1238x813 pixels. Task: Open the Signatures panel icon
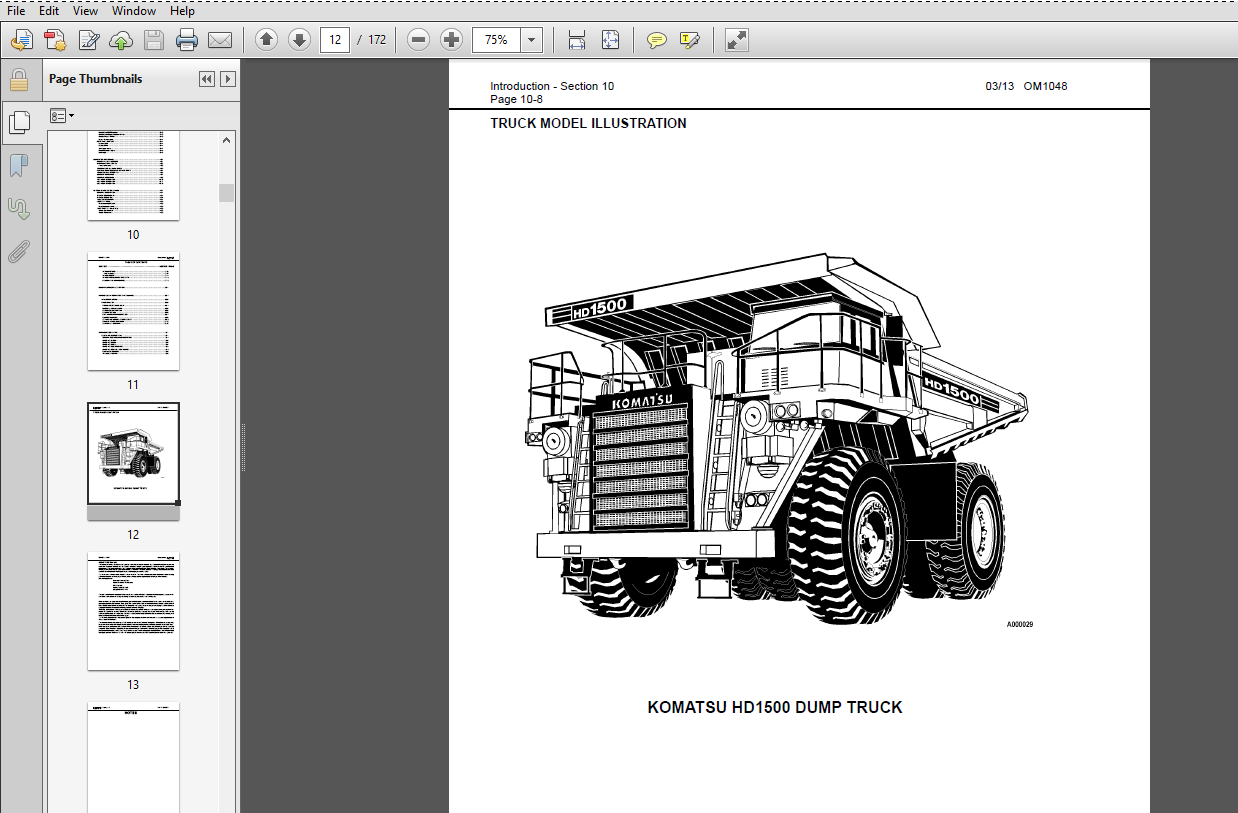point(19,209)
